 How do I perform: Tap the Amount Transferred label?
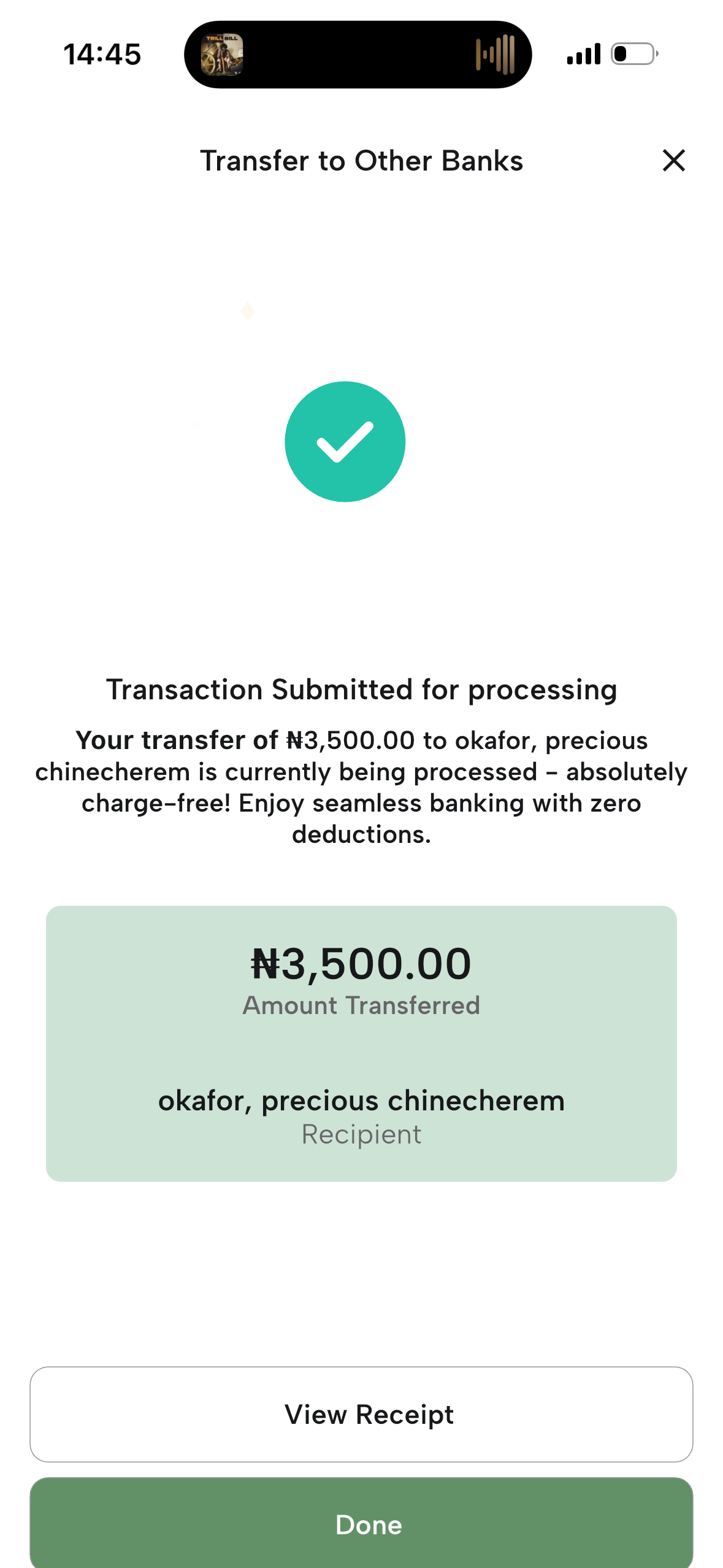point(361,1006)
